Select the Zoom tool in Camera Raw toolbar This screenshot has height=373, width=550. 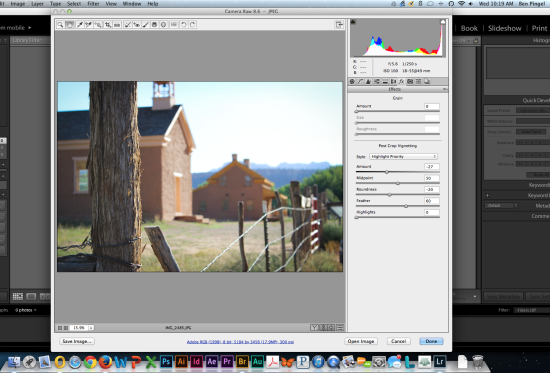[x=60, y=25]
